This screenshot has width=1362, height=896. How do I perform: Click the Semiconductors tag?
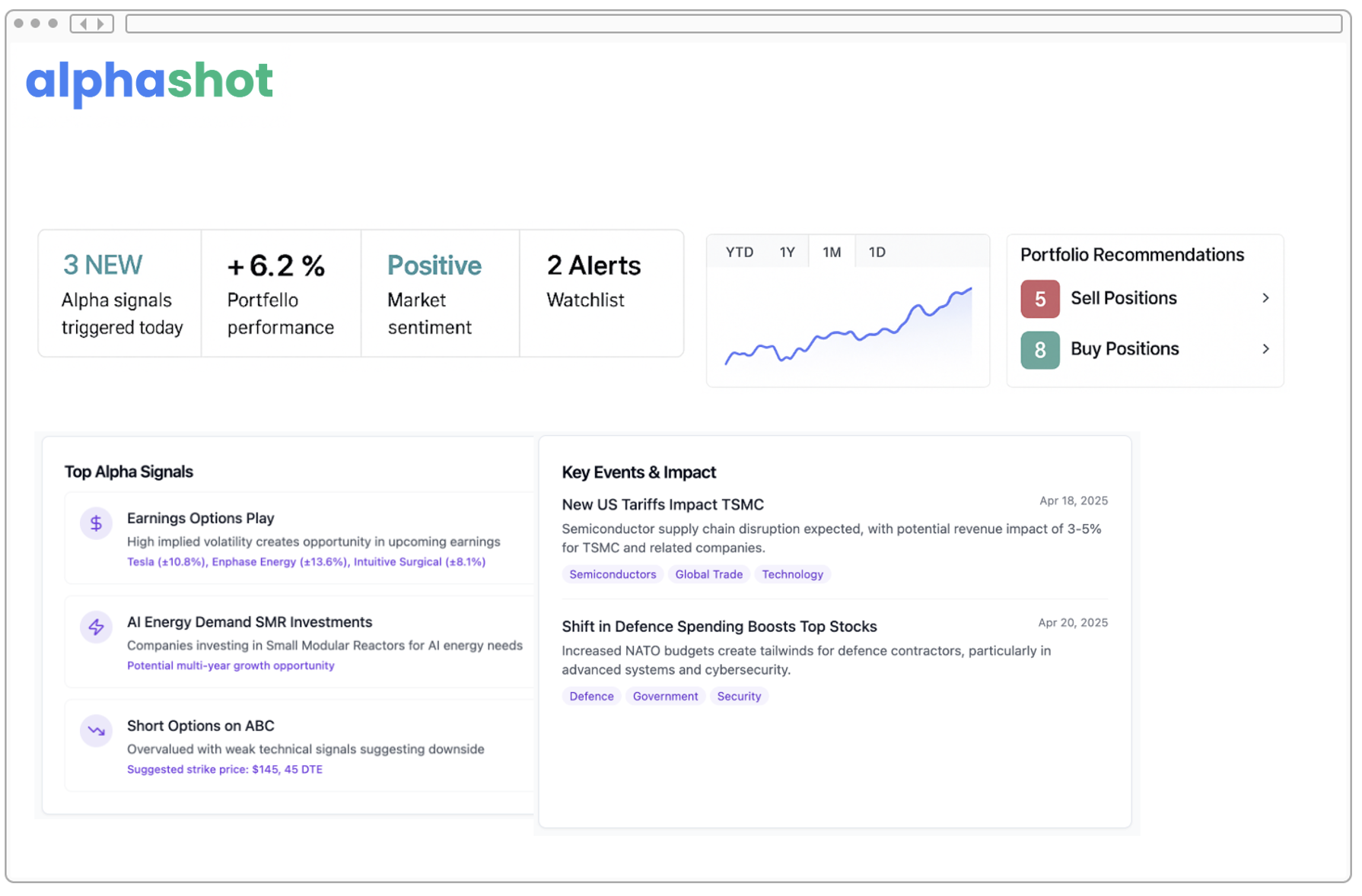pos(612,574)
